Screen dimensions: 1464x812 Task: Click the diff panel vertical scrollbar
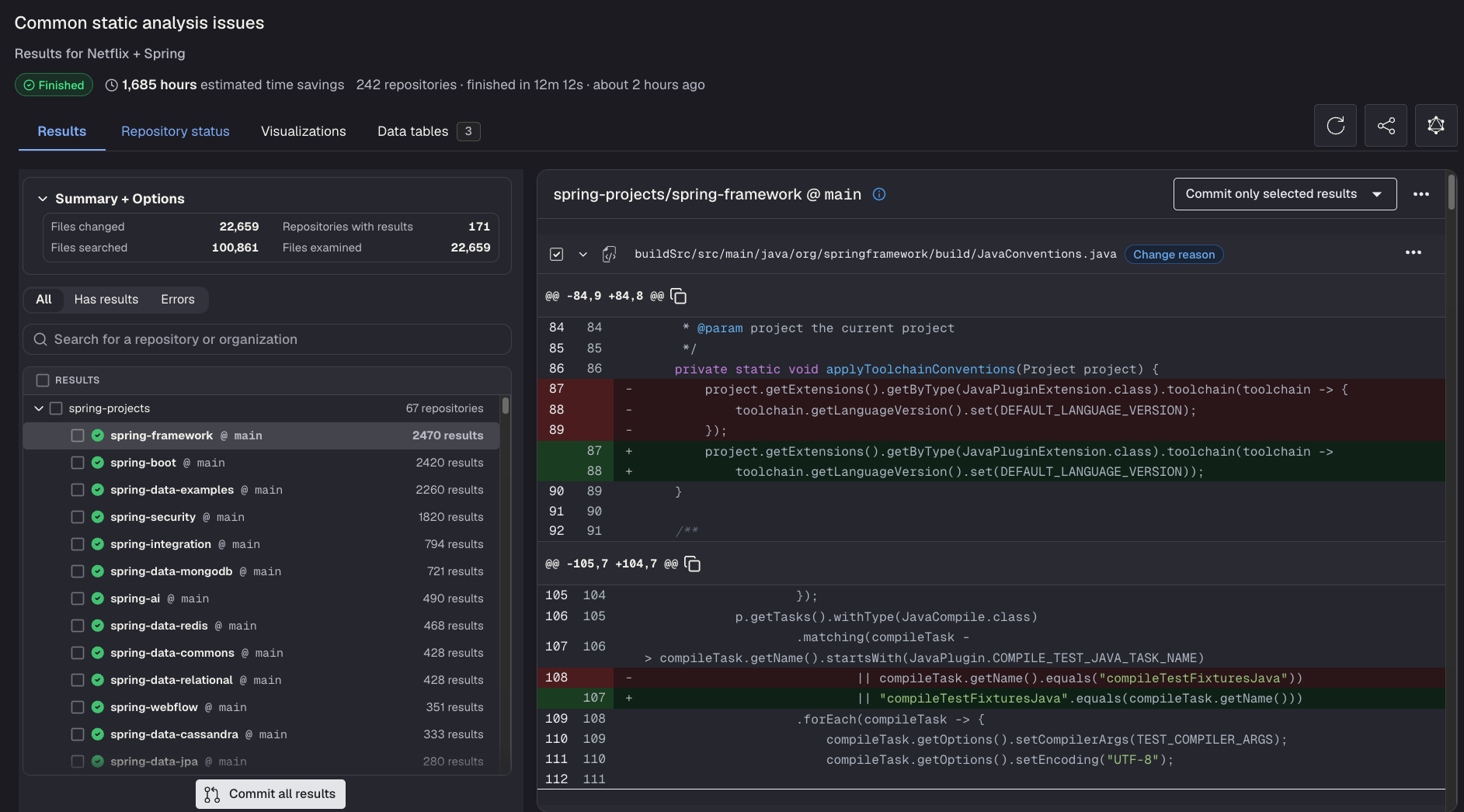click(x=1451, y=191)
